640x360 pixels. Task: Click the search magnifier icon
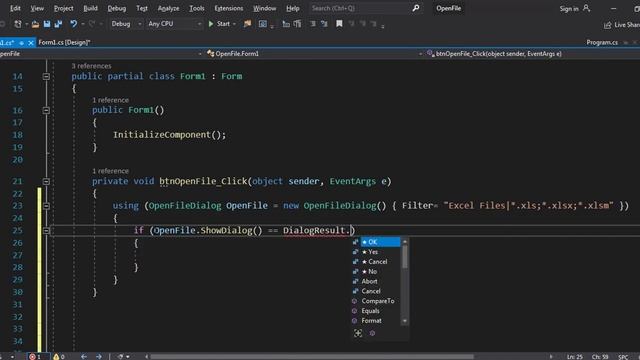416,8
